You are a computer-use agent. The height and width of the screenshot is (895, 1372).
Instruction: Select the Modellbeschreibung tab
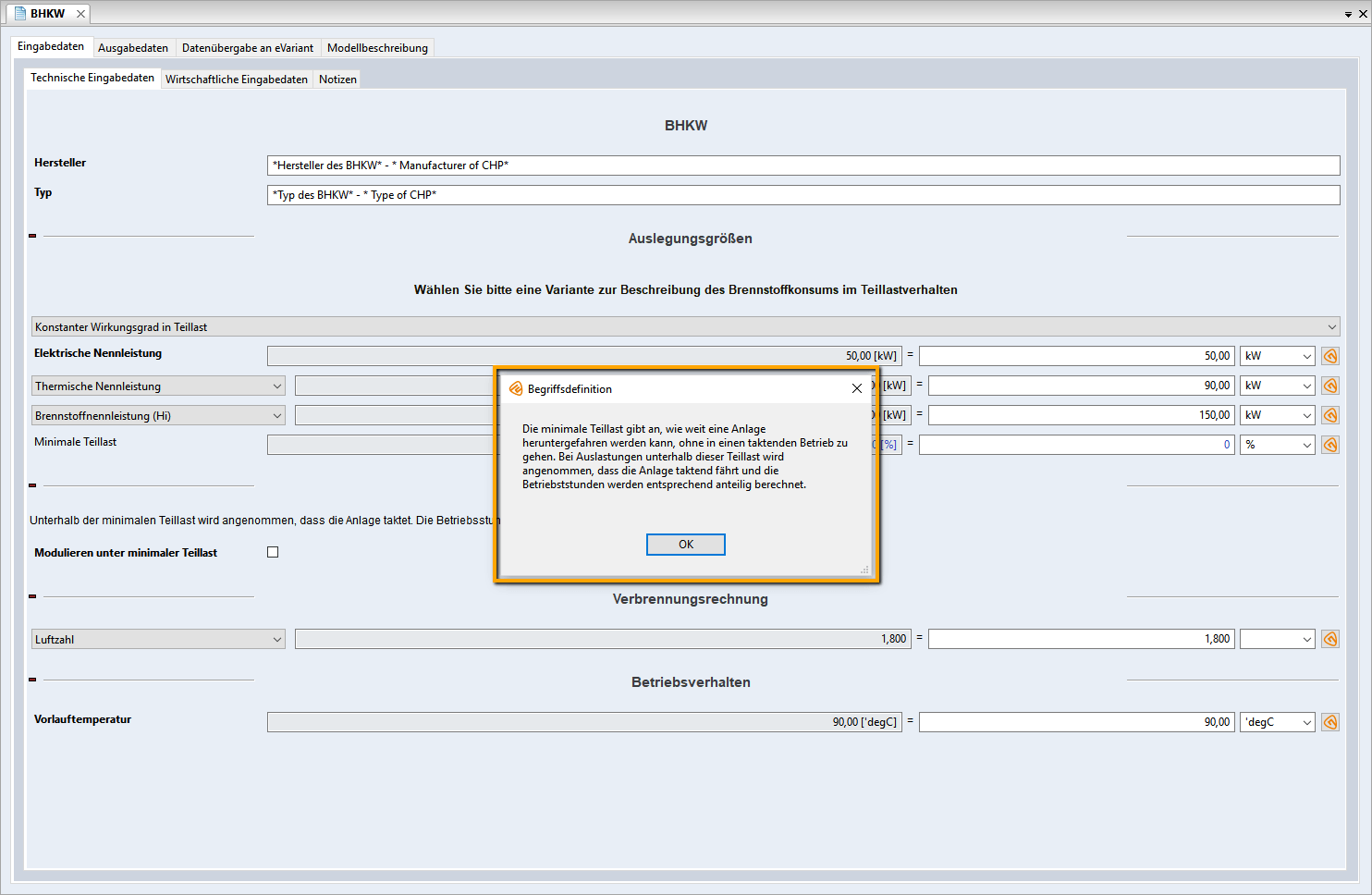(x=377, y=48)
